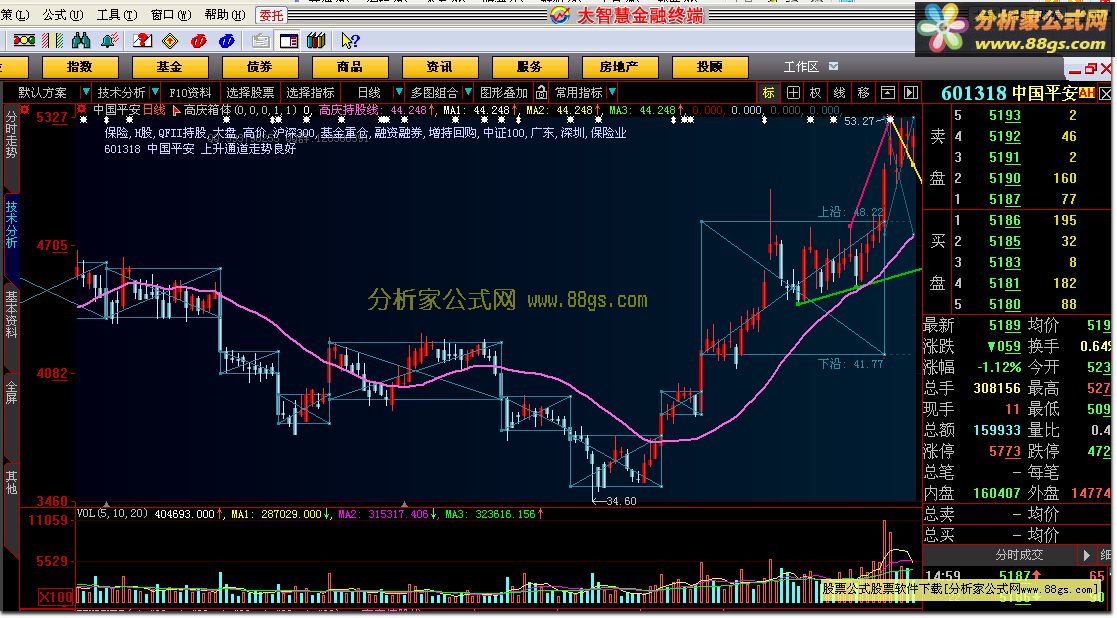Image resolution: width=1117 pixels, height=618 pixels.
Task: Click the 指数 yellow button
Action: (x=80, y=67)
